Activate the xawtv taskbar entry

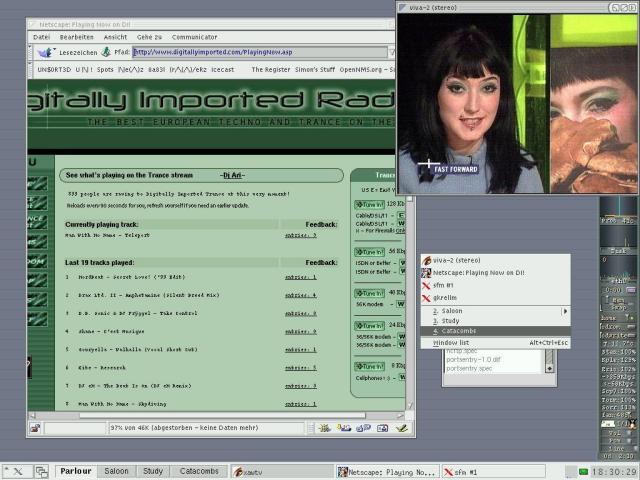tap(282, 472)
